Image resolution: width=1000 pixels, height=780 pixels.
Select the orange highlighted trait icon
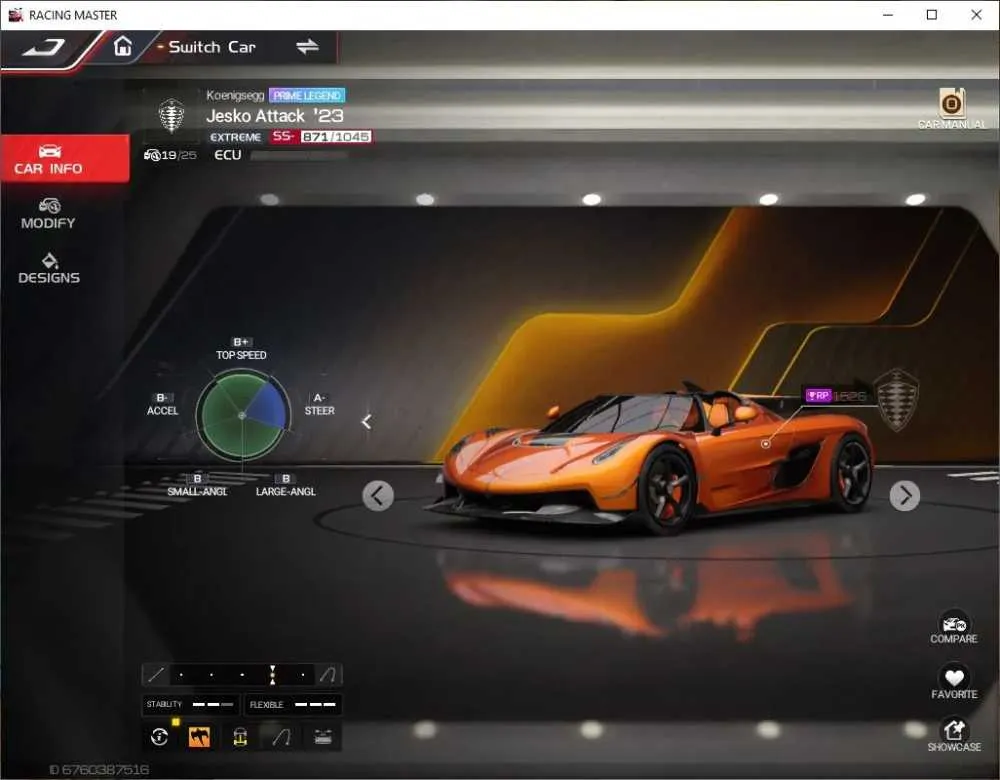click(x=200, y=737)
